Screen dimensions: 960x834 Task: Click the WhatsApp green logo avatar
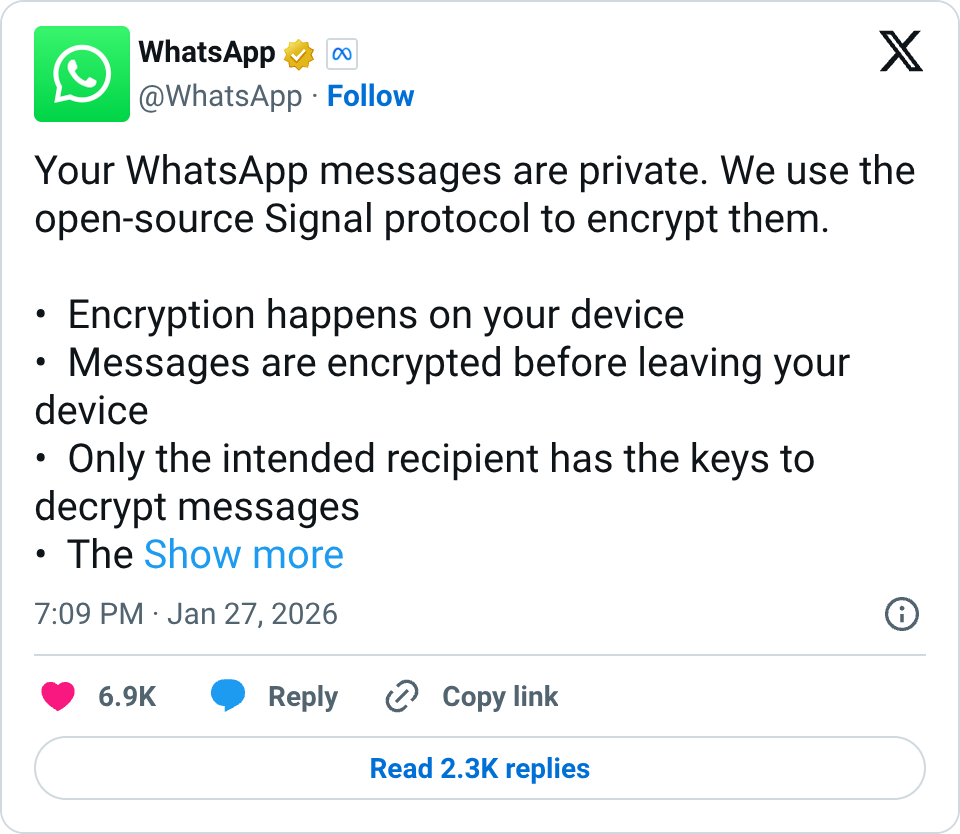[82, 74]
